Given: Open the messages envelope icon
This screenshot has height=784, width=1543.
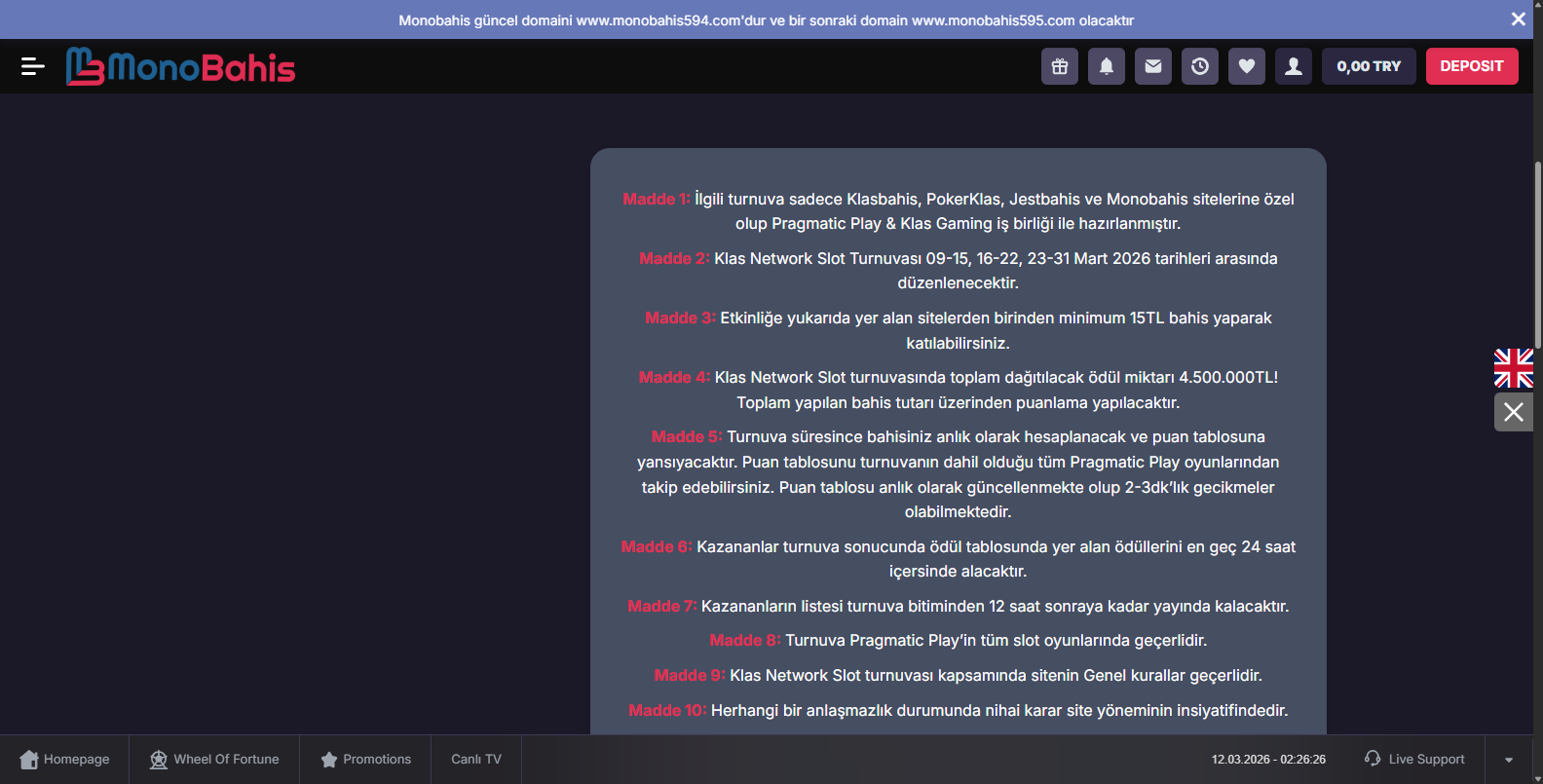Looking at the screenshot, I should [x=1153, y=66].
